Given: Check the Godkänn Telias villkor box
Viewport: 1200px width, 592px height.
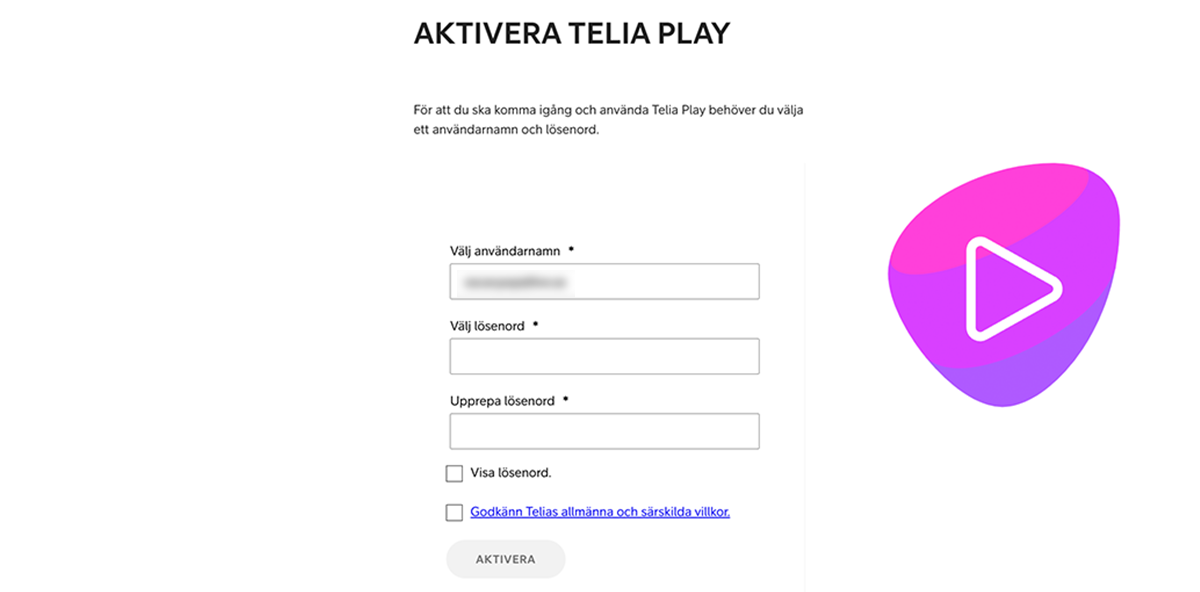Looking at the screenshot, I should point(452,512).
